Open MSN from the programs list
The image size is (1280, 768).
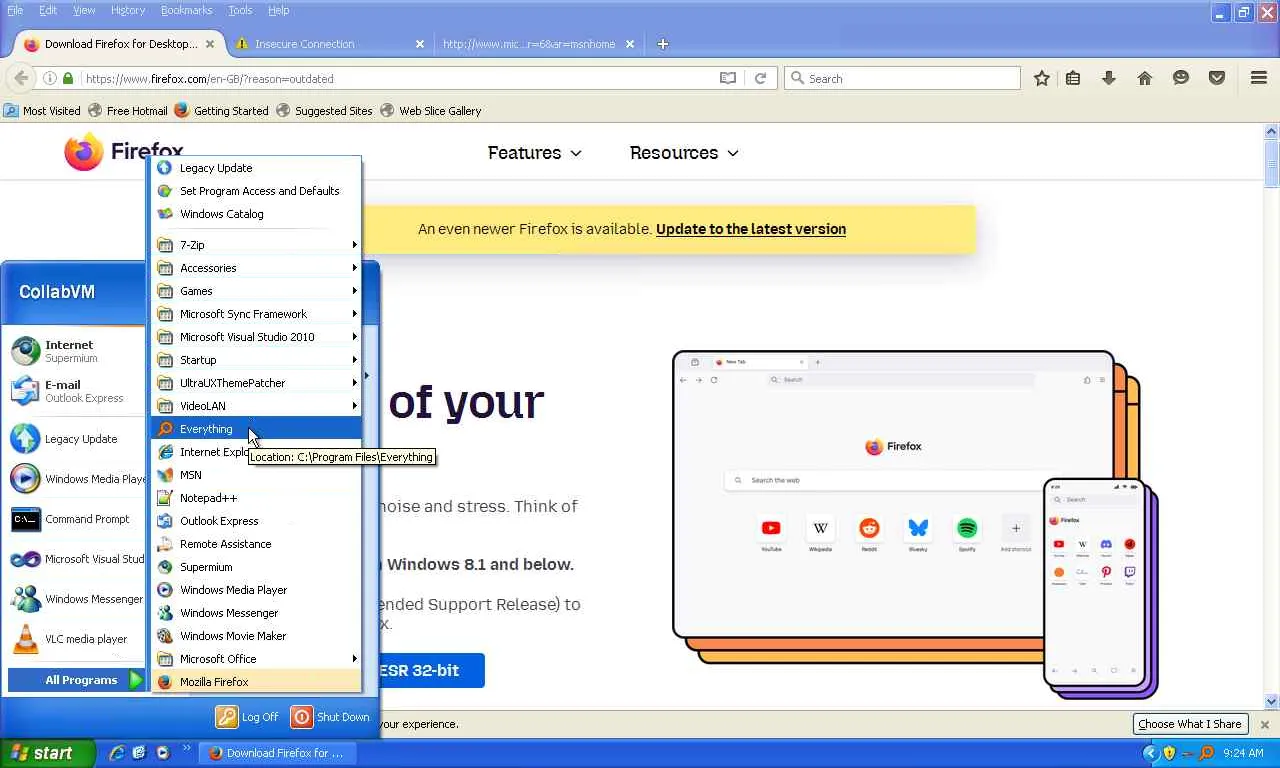coord(256,475)
